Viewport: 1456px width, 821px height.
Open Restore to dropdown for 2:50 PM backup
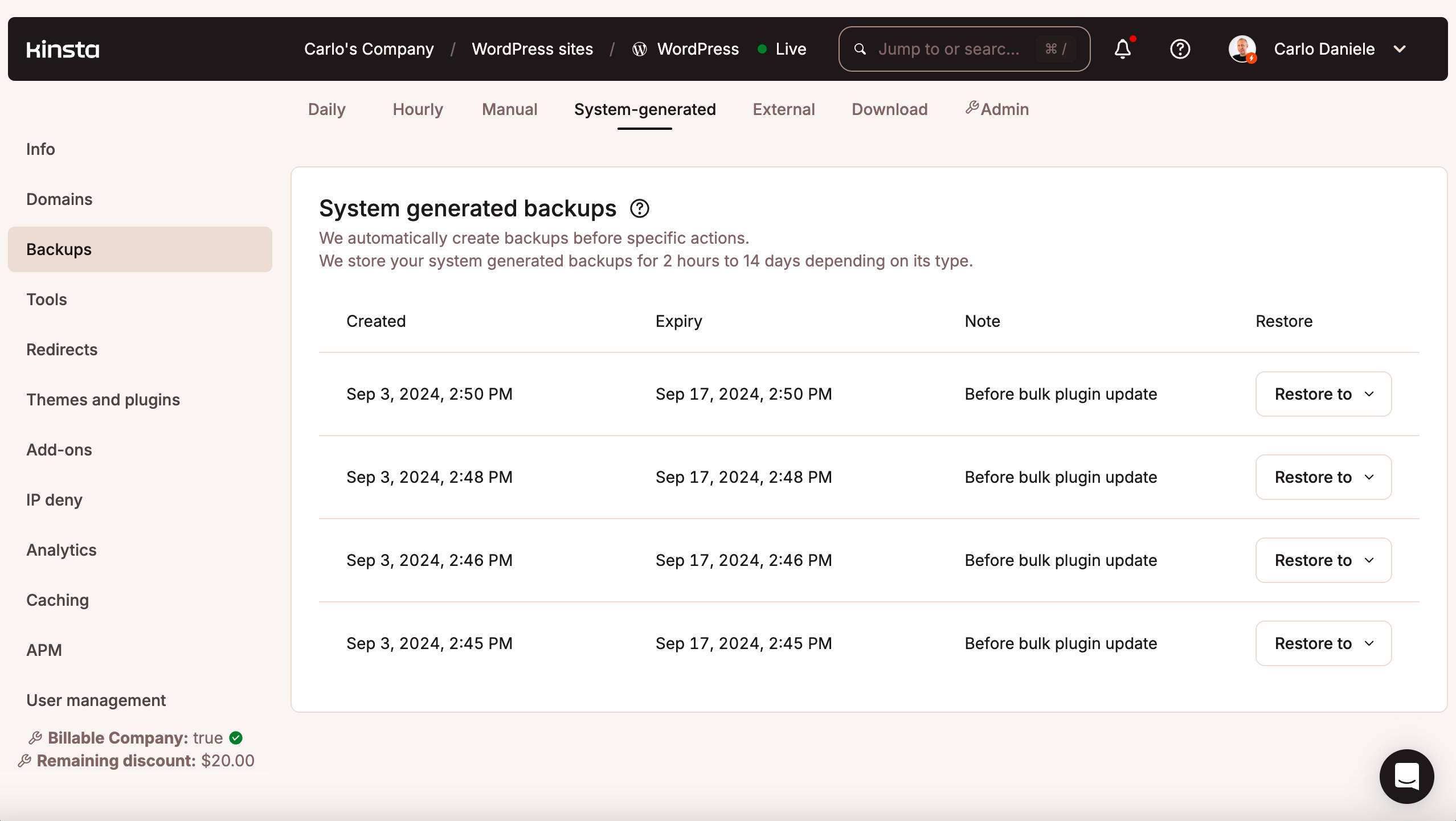click(1323, 394)
